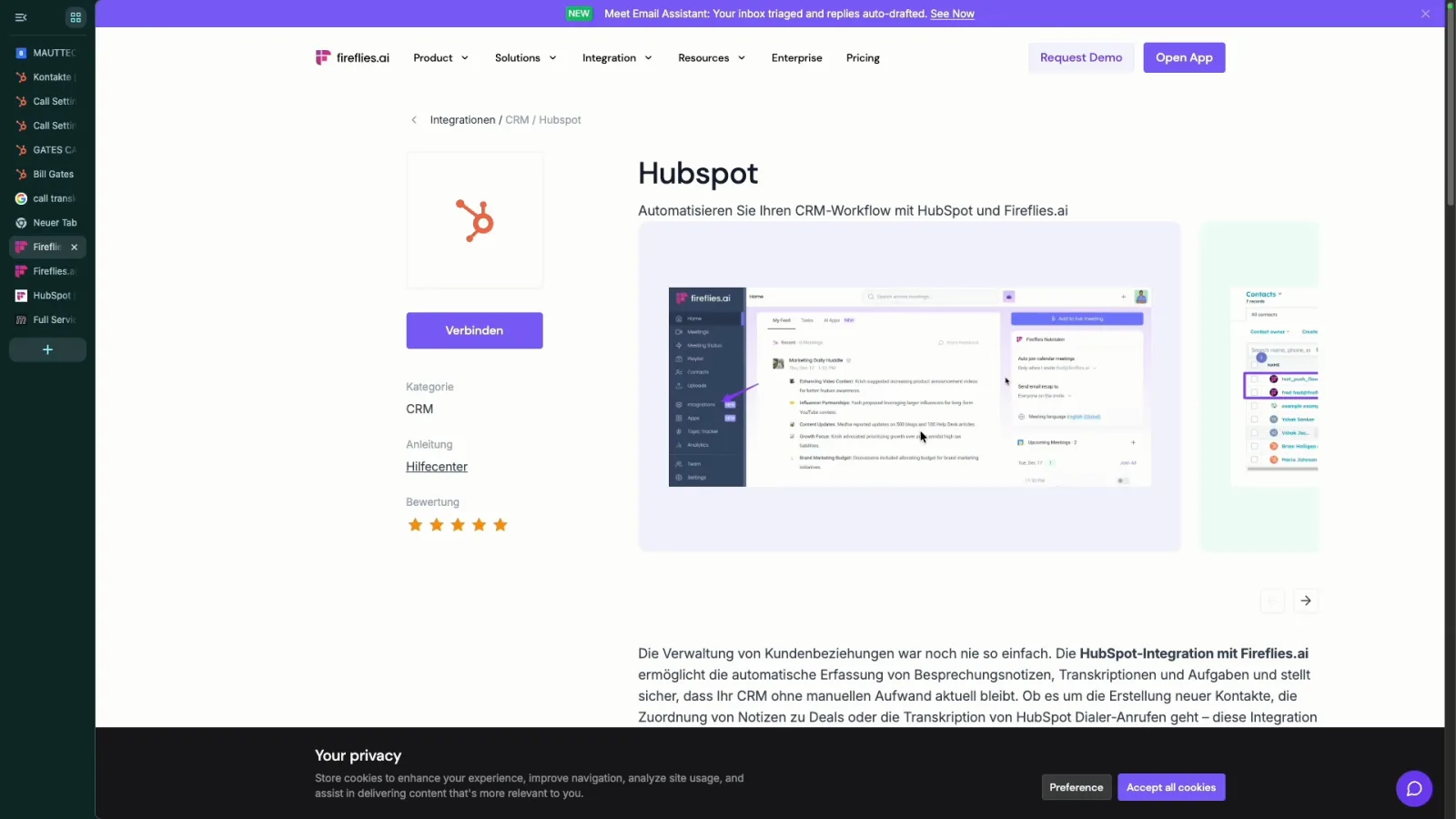This screenshot has height=819, width=1456.
Task: Click the Request Demo button
Action: click(x=1081, y=57)
